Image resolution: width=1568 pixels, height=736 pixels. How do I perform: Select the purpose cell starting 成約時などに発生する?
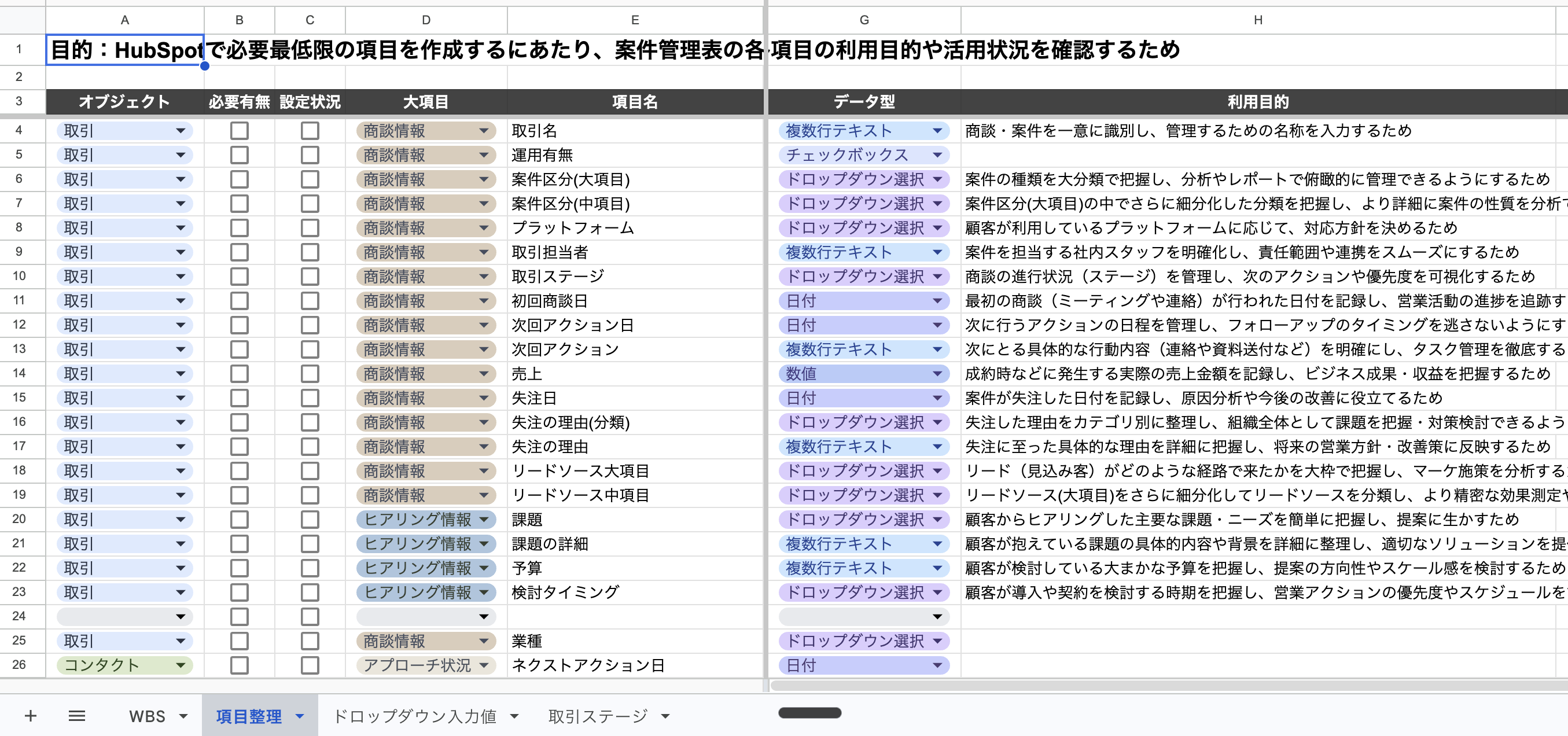click(x=1258, y=374)
